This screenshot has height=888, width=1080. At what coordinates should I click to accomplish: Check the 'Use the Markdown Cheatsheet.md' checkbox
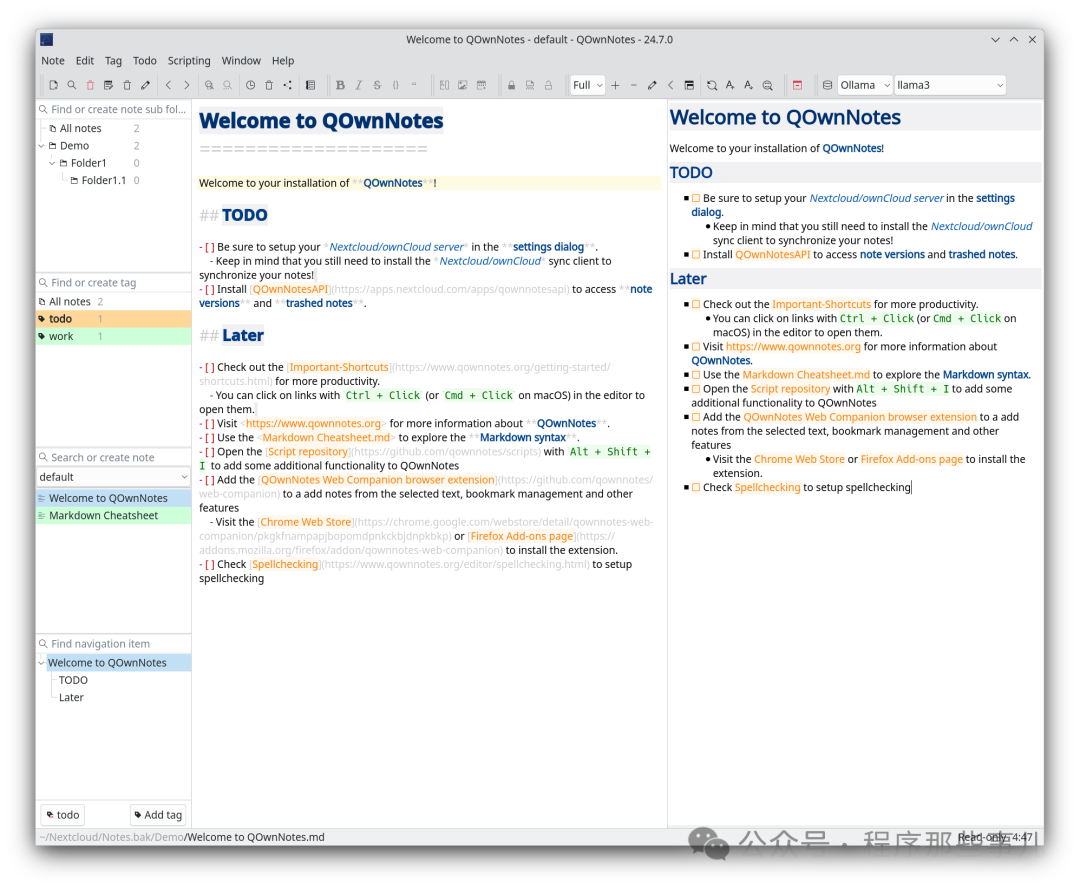[x=696, y=375]
